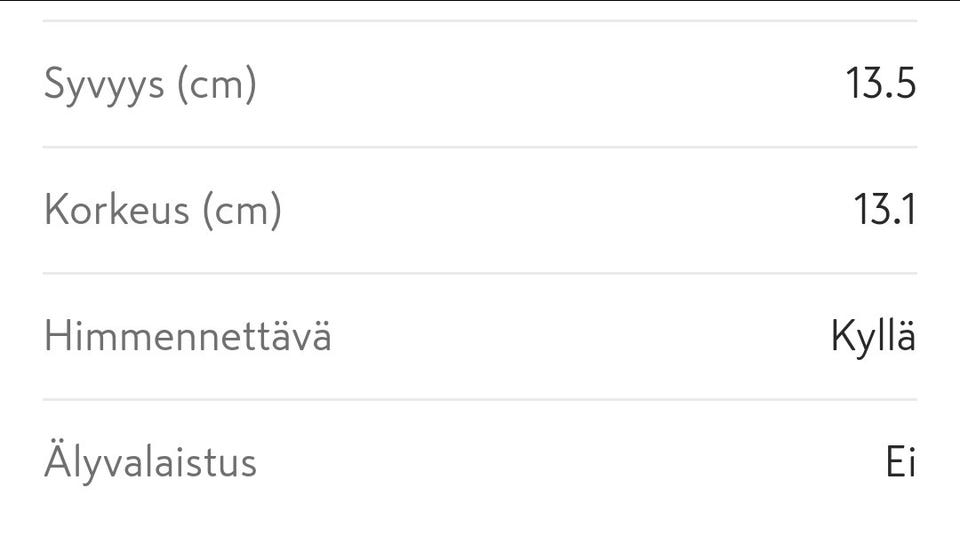Click the divider between Syvyys and Korkeus rows

480,147
